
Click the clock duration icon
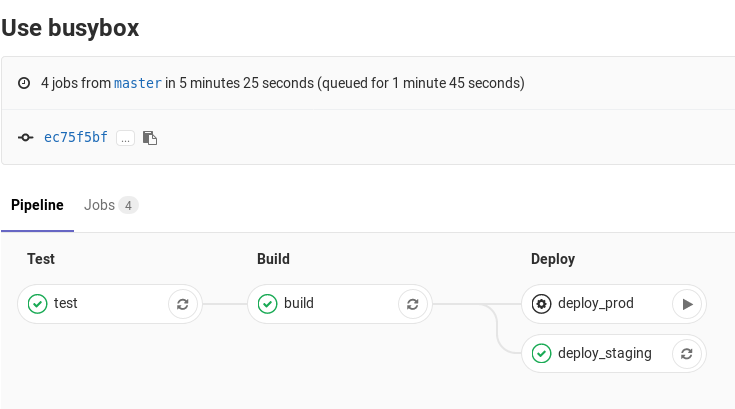pyautogui.click(x=25, y=84)
